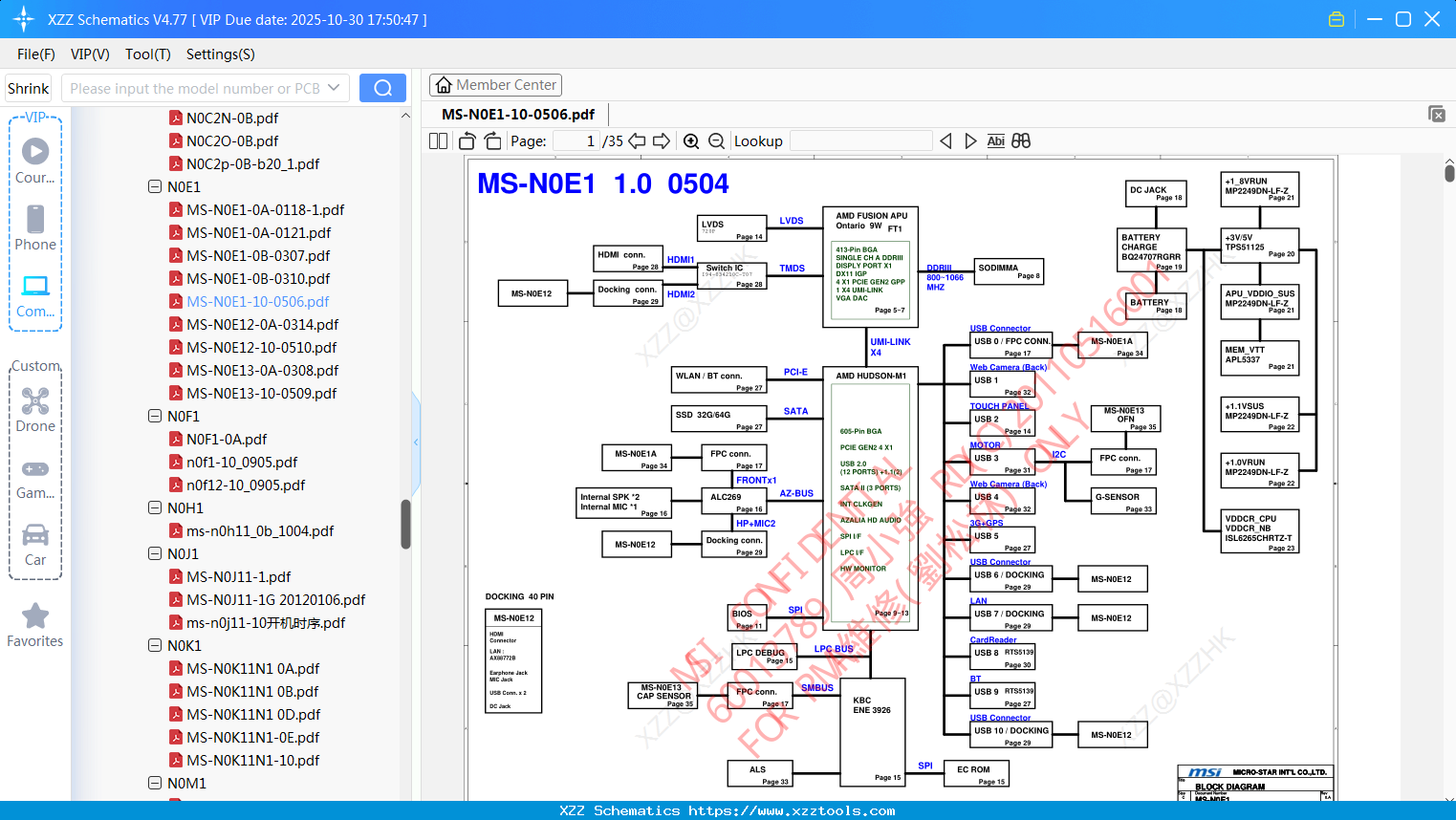Rotate the page clockwise
The height and width of the screenshot is (820, 1456).
[492, 140]
